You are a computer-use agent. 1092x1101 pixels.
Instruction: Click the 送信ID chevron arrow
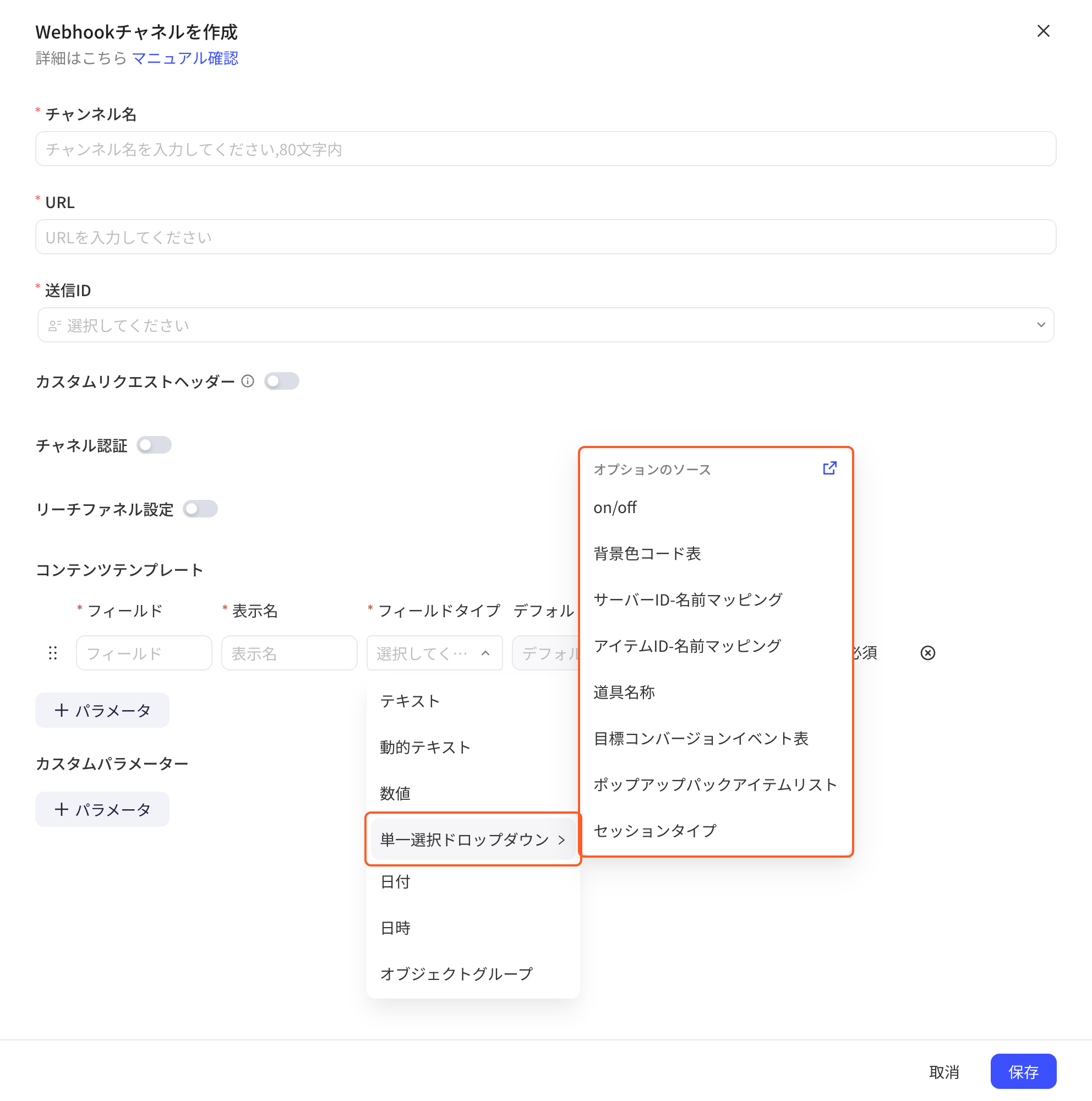click(x=1040, y=325)
